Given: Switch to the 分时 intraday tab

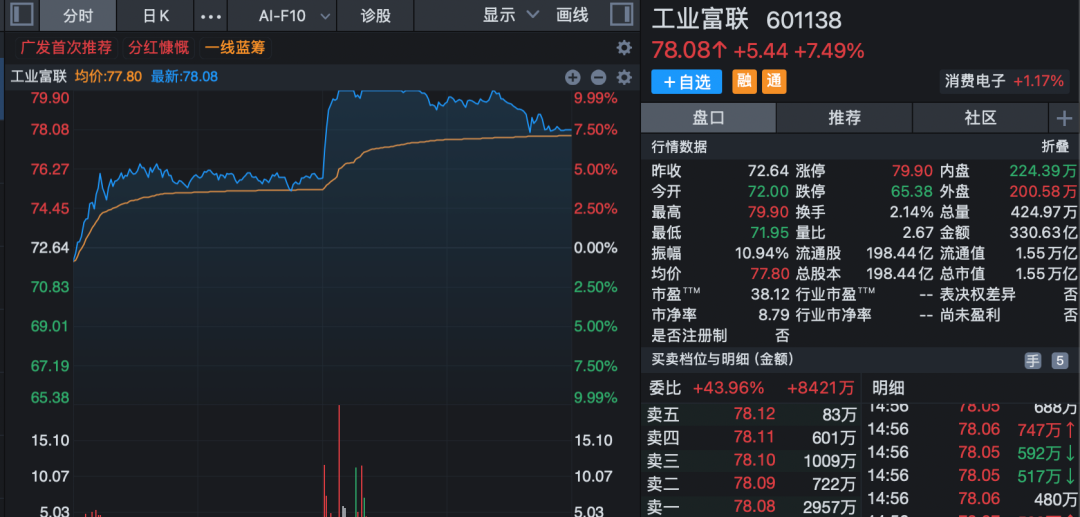Looking at the screenshot, I should point(78,16).
